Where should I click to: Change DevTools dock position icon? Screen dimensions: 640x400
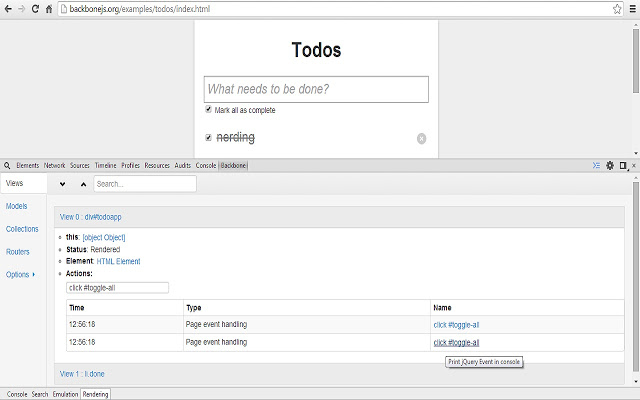coord(623,165)
